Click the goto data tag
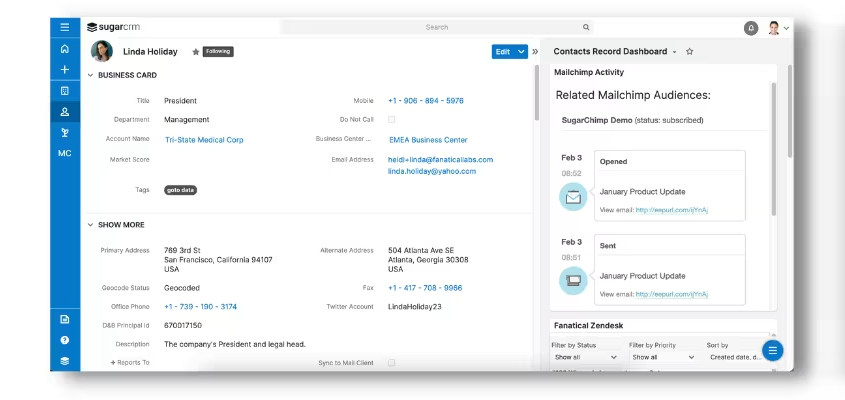 tap(181, 190)
